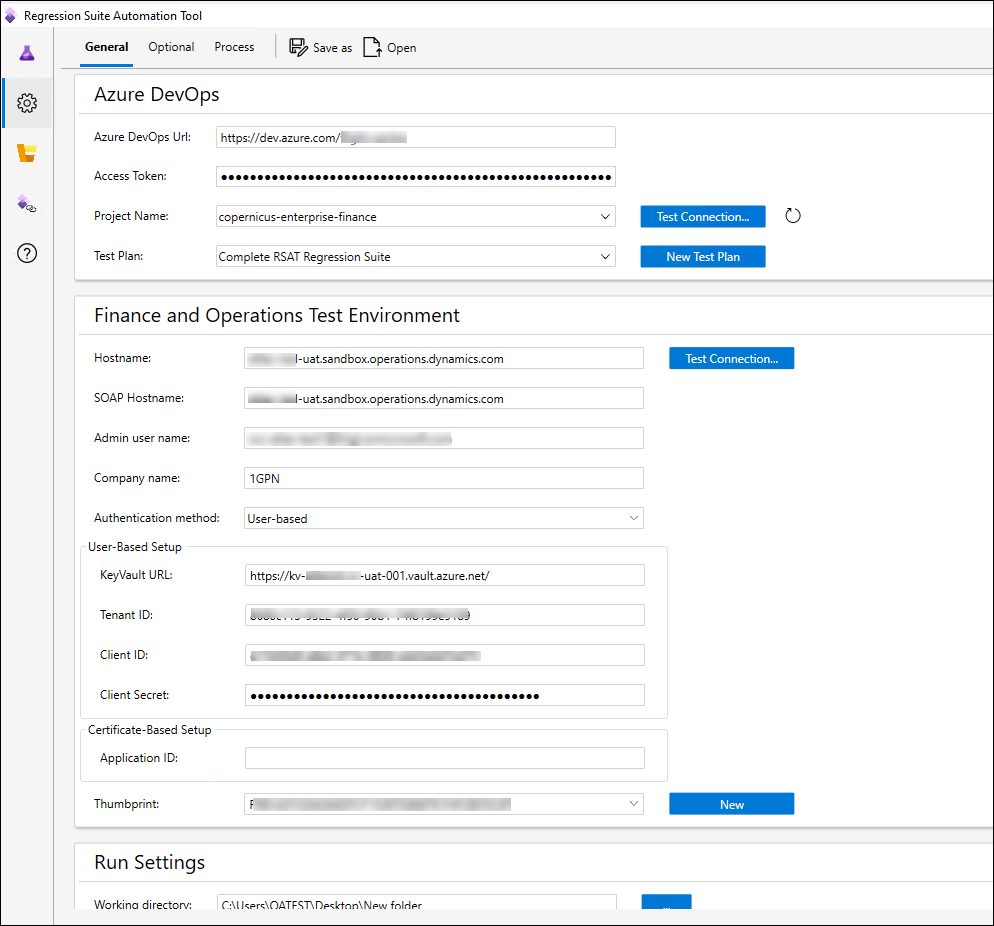Screen dimensions: 994x926
Task: Focus the KeyVault URL field
Action: click(x=444, y=576)
